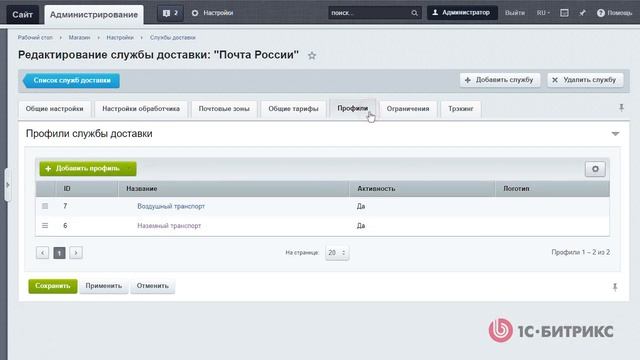Switch to Общие тарифы tab
640x360 pixels.
293,109
